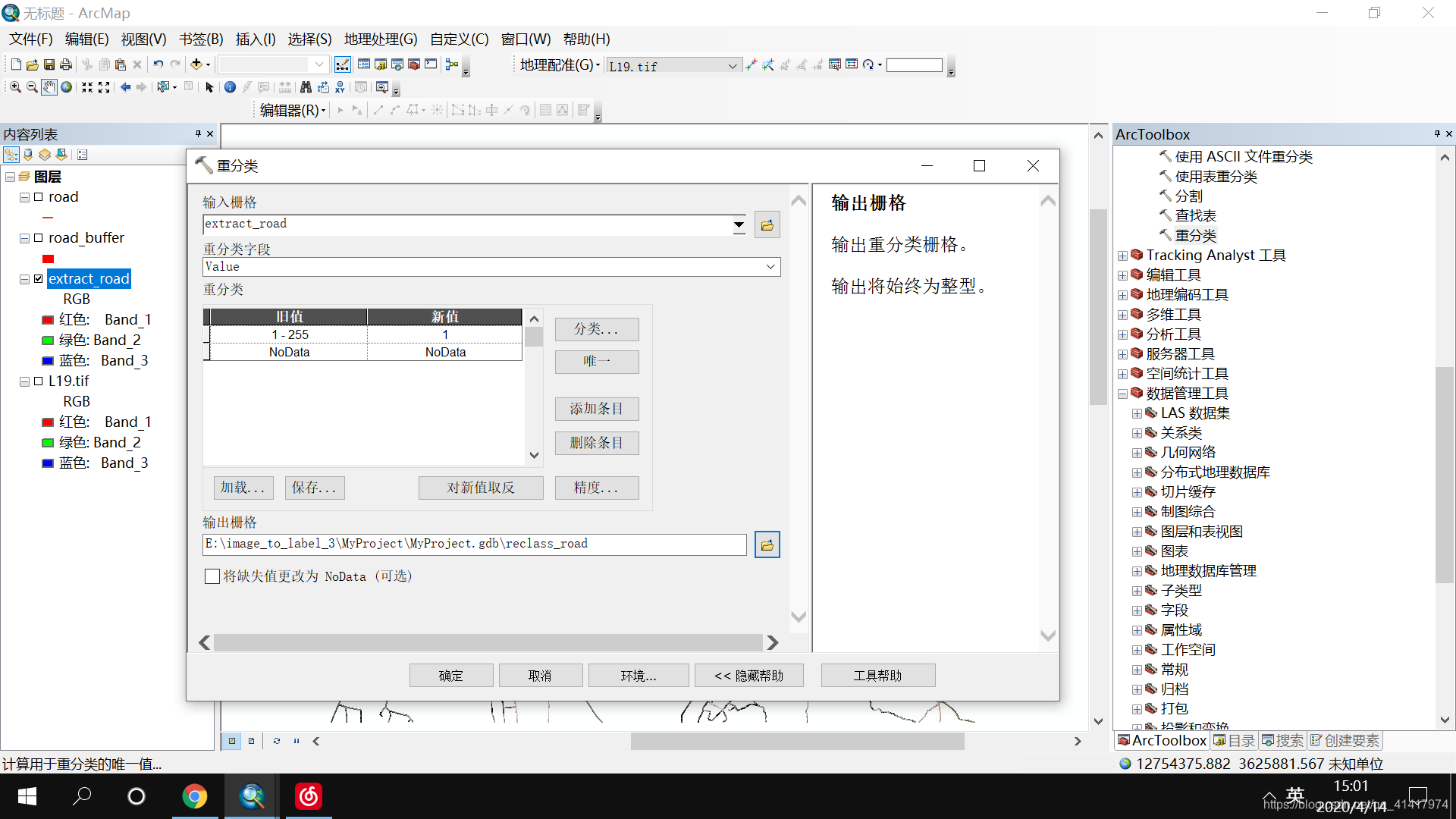
Task: Open the 地理处理(G) menu
Action: 380,39
